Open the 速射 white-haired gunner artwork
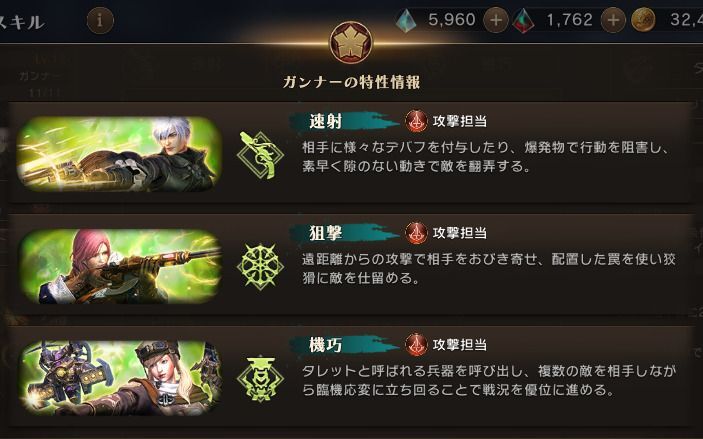The image size is (703, 439). [x=119, y=154]
